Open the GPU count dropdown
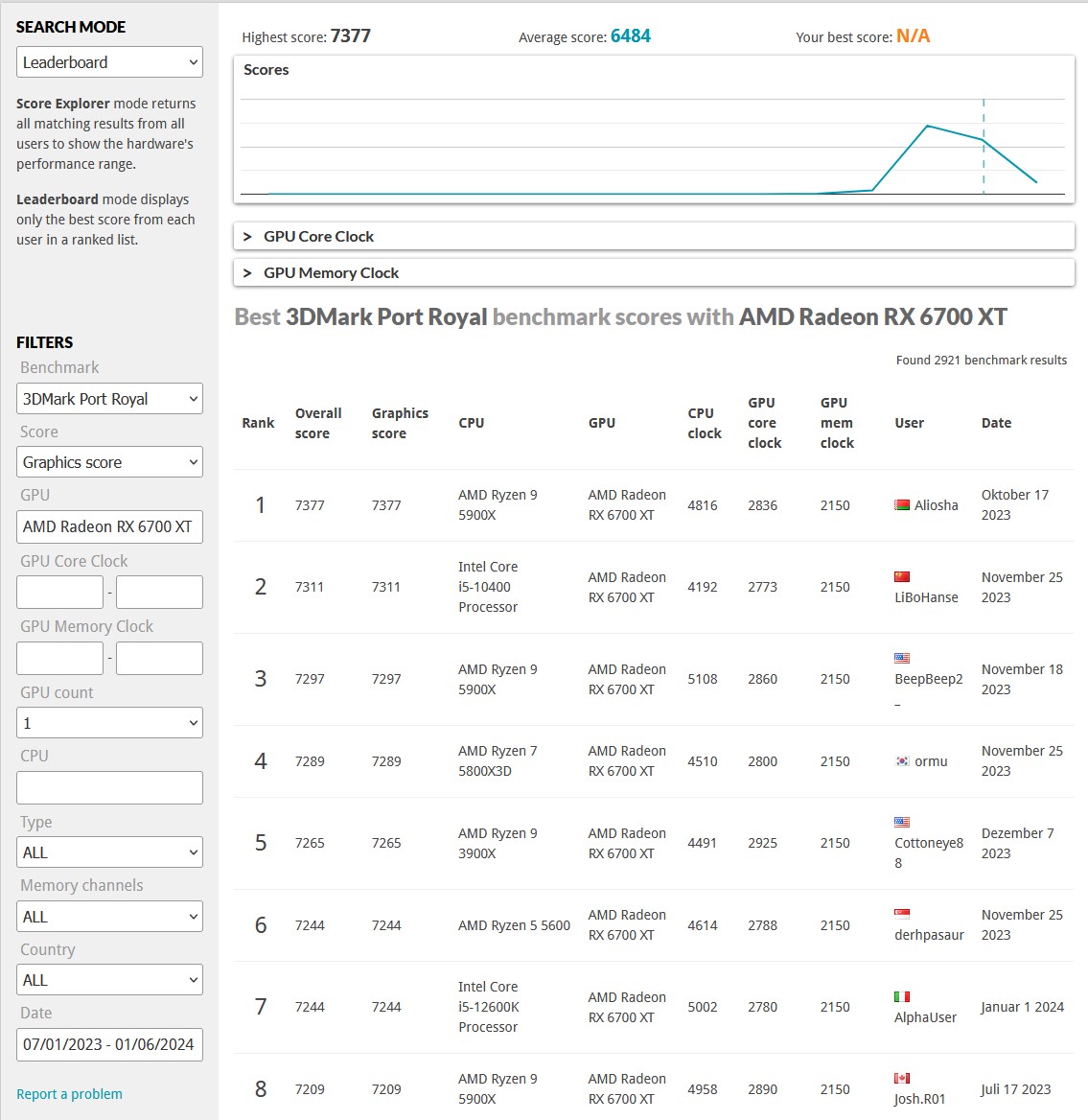The image size is (1088, 1120). pyautogui.click(x=109, y=723)
